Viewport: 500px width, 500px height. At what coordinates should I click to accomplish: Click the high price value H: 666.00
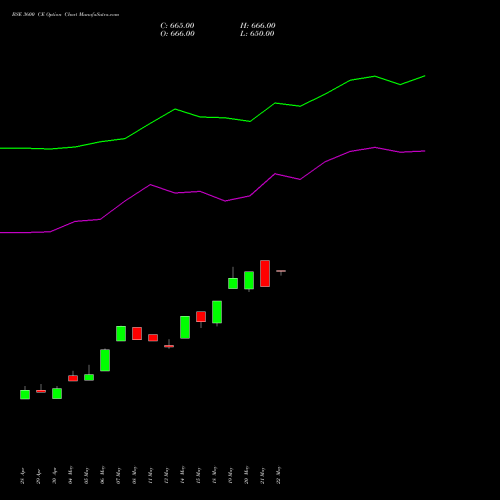[x=258, y=26]
